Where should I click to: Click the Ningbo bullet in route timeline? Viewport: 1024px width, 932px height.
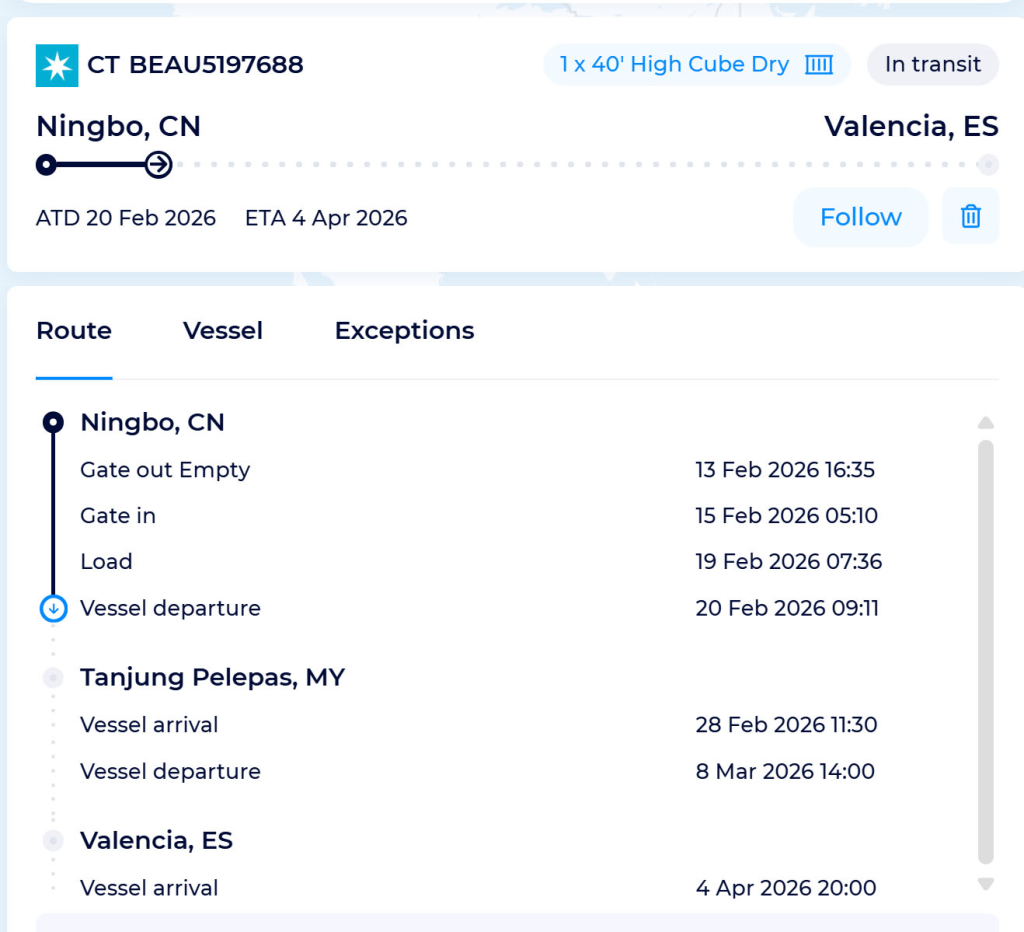tap(53, 422)
